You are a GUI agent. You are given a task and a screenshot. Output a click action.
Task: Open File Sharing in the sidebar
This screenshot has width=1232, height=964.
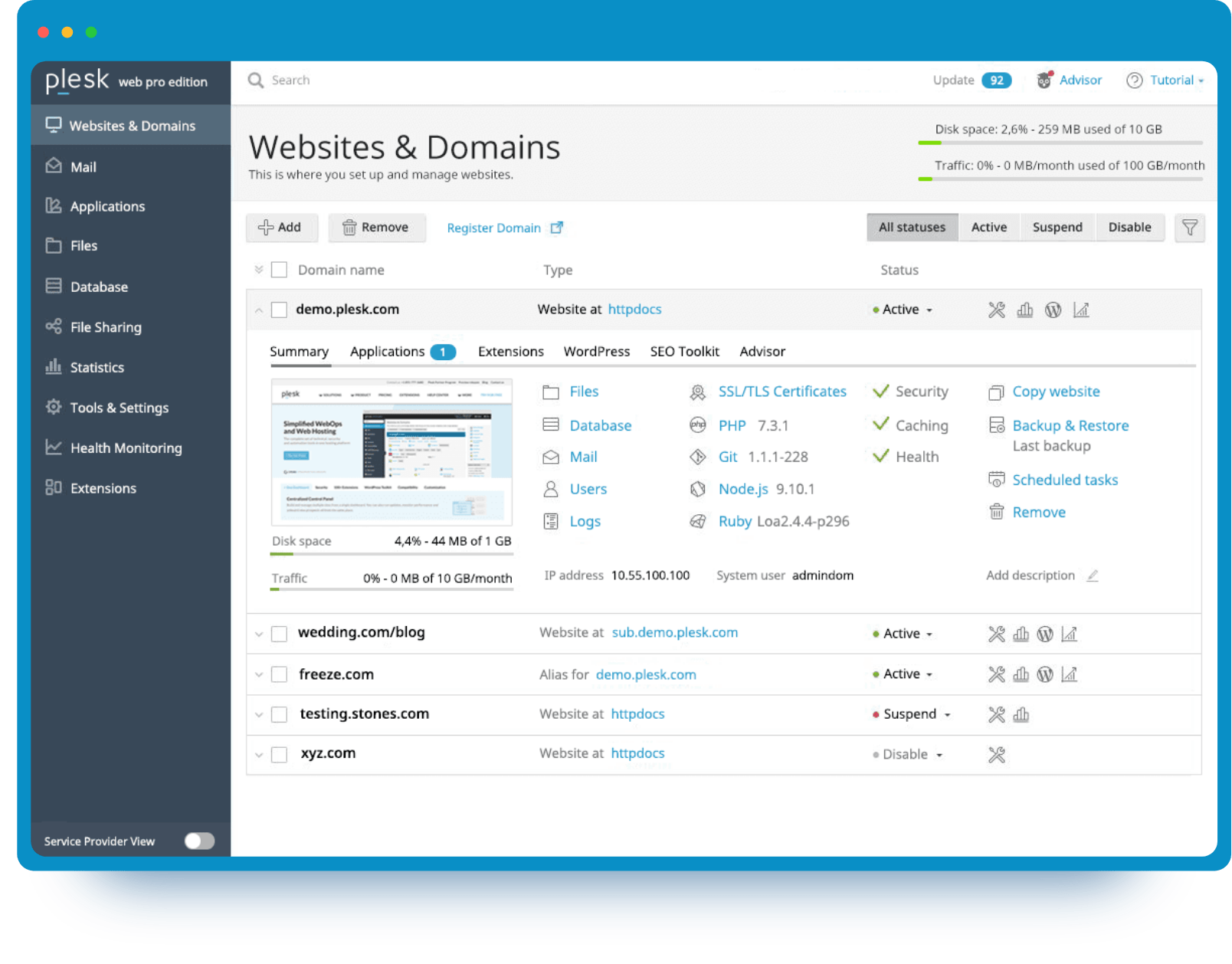coord(105,327)
